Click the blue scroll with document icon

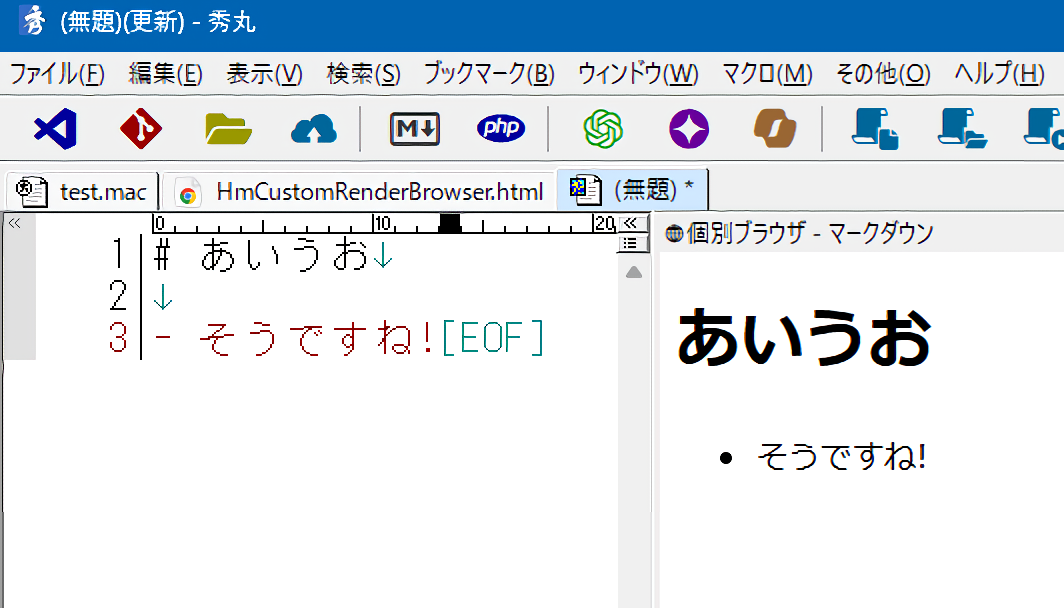coord(875,128)
